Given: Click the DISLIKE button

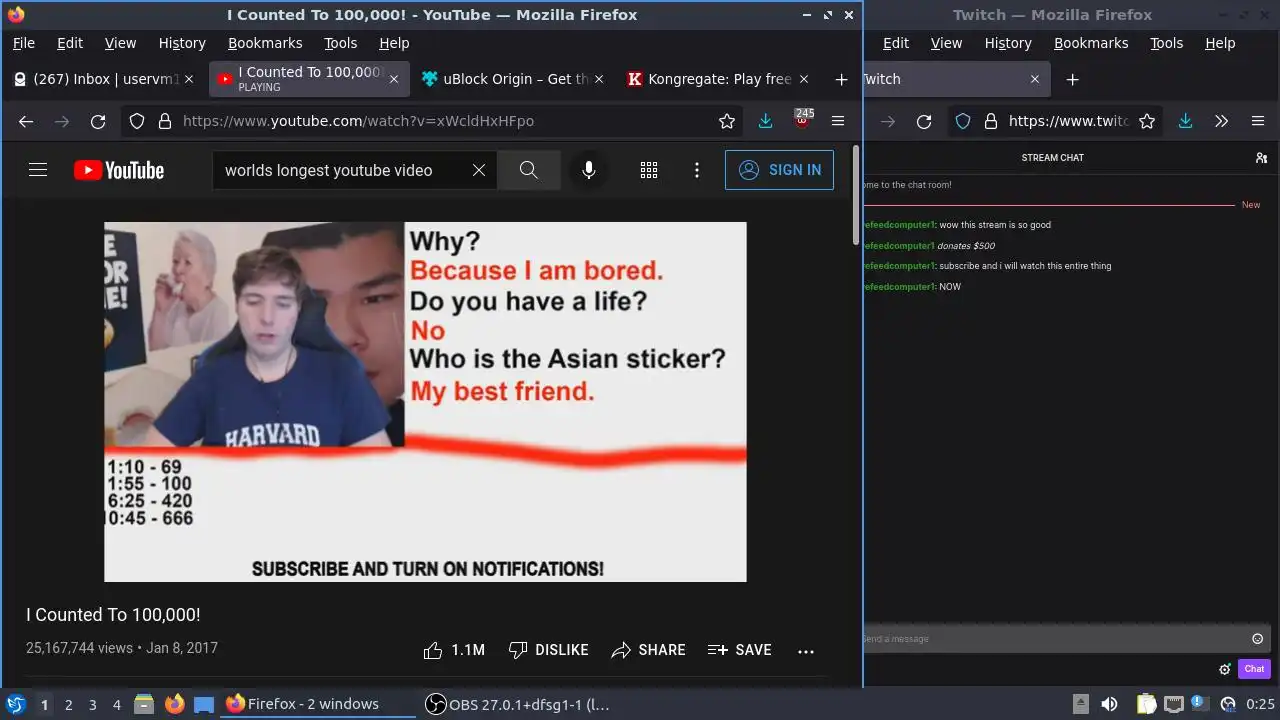Looking at the screenshot, I should pos(548,650).
